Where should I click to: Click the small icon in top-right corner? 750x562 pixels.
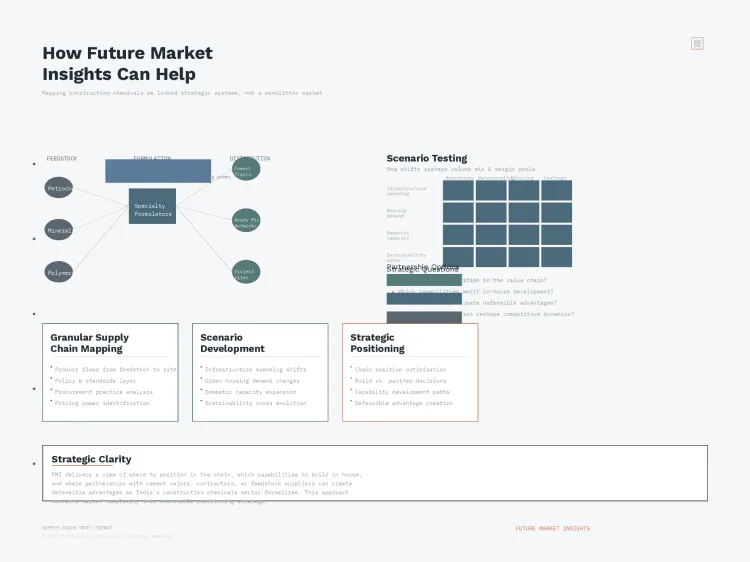pos(697,43)
